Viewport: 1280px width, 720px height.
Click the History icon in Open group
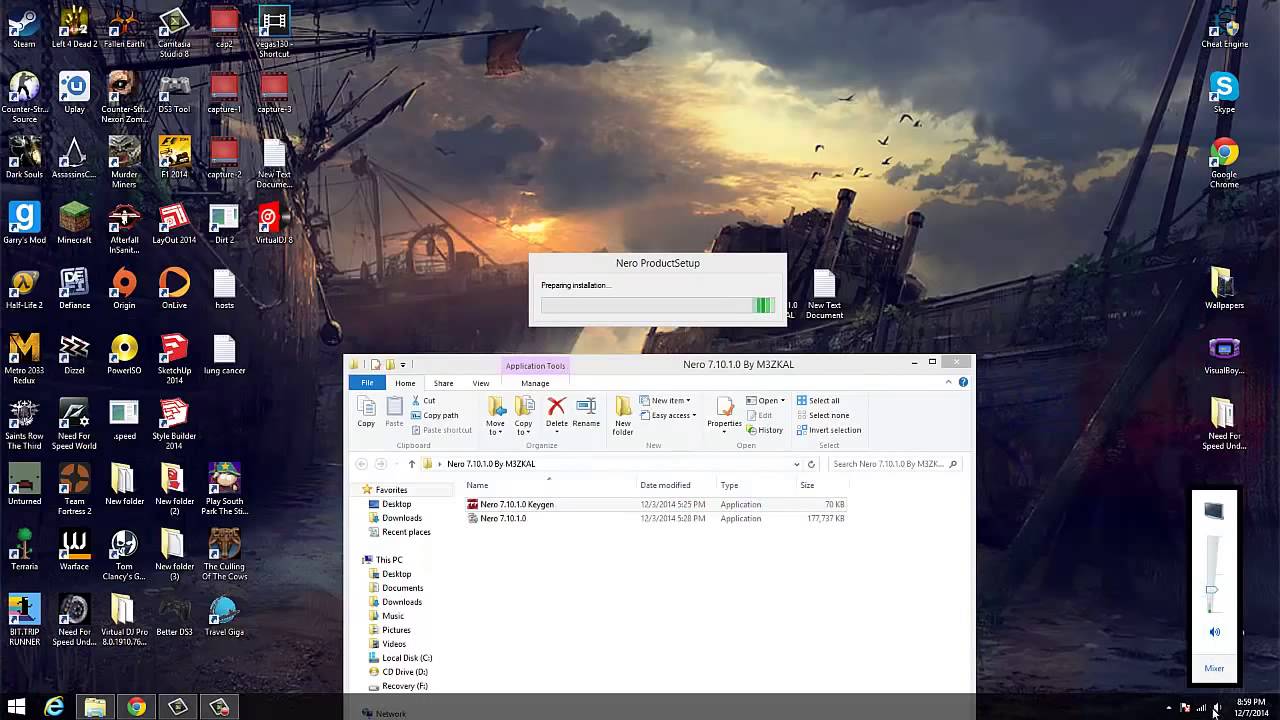764,430
